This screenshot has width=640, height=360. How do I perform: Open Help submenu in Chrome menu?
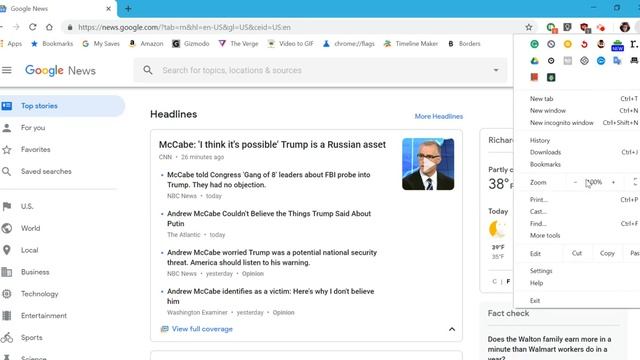coord(536,283)
